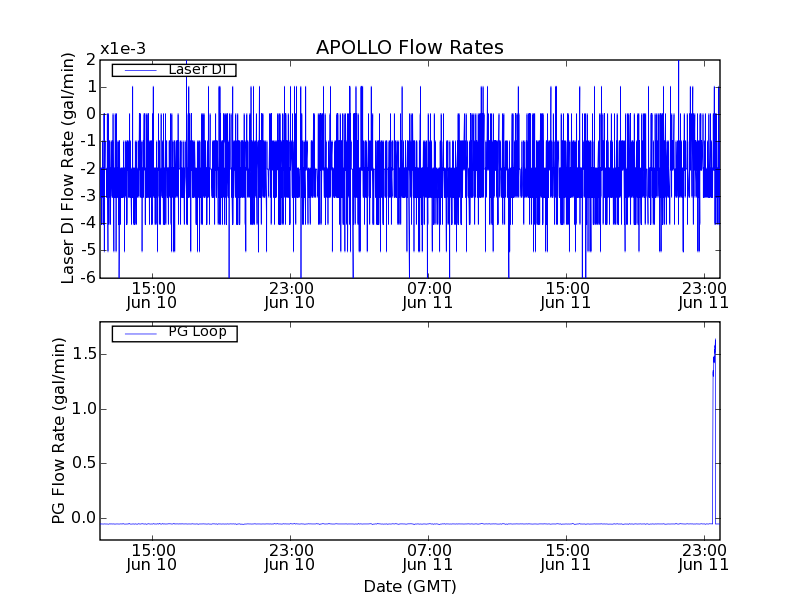800x600 pixels.
Task: Click '07:00 Jun 11' below the Laser DI plot
Action: coord(428,295)
